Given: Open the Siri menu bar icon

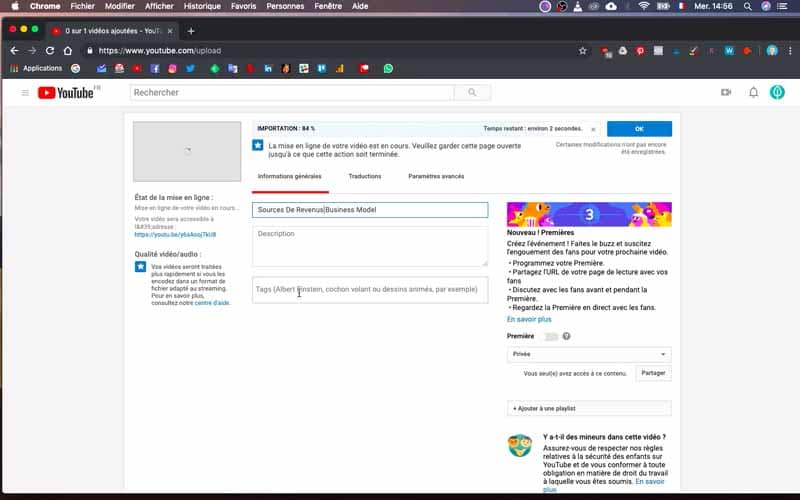Looking at the screenshot, I should tap(766, 6).
